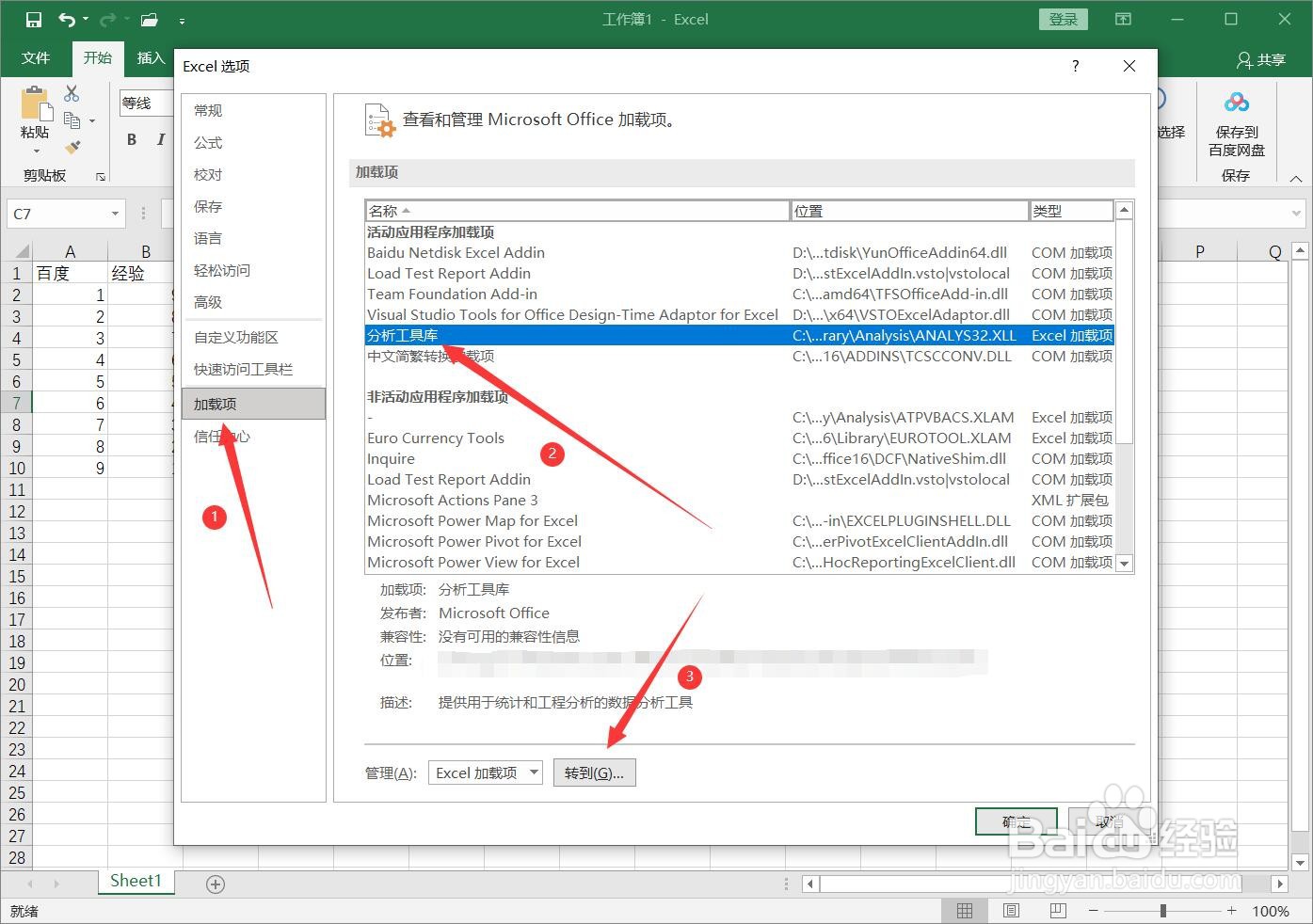
Task: Click the dialog help question mark
Action: [1076, 66]
